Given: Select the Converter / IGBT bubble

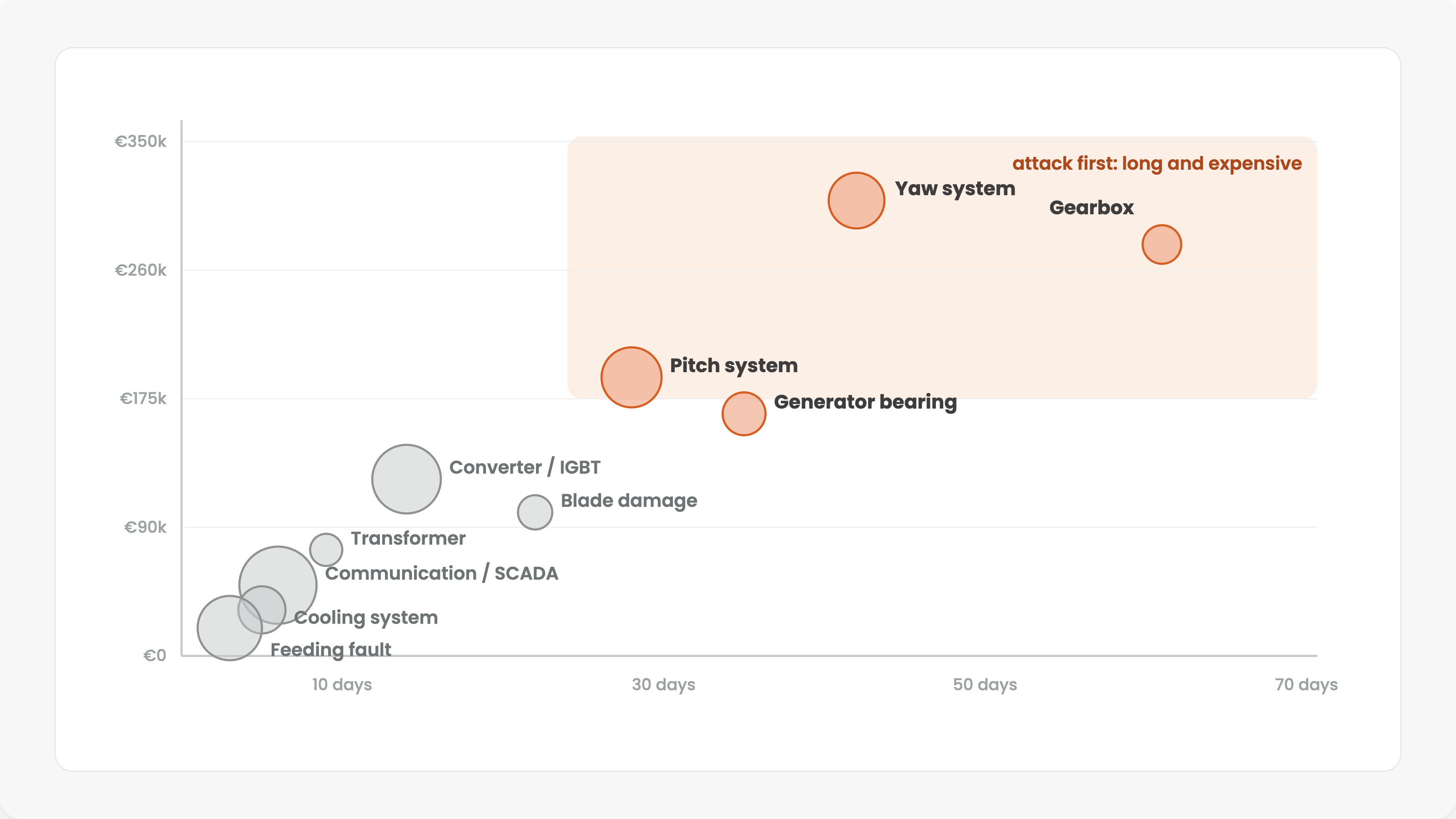Looking at the screenshot, I should tap(406, 479).
